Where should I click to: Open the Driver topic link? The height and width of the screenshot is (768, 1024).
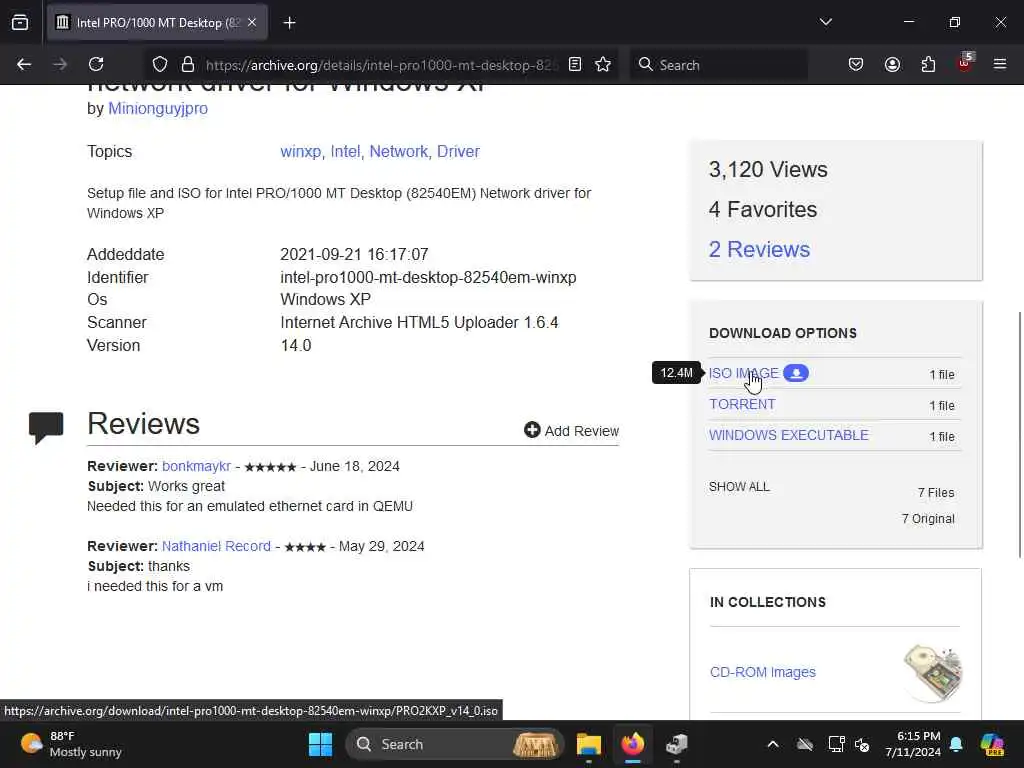coord(458,152)
